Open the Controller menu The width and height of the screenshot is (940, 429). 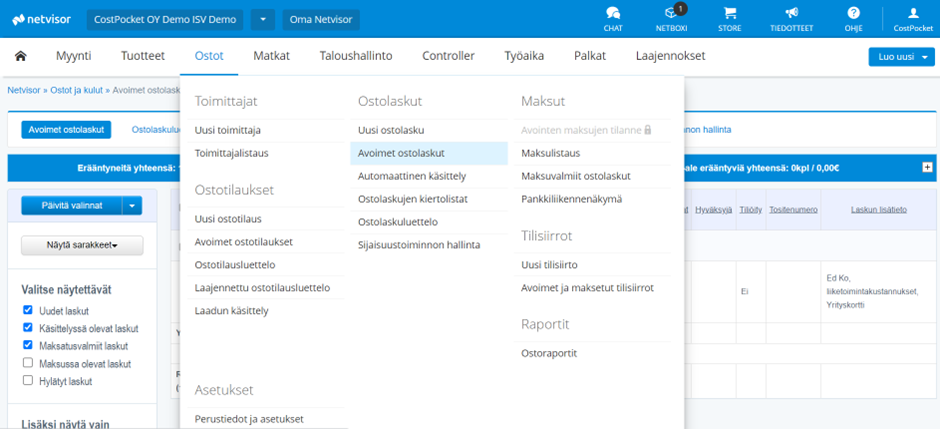pyautogui.click(x=448, y=56)
